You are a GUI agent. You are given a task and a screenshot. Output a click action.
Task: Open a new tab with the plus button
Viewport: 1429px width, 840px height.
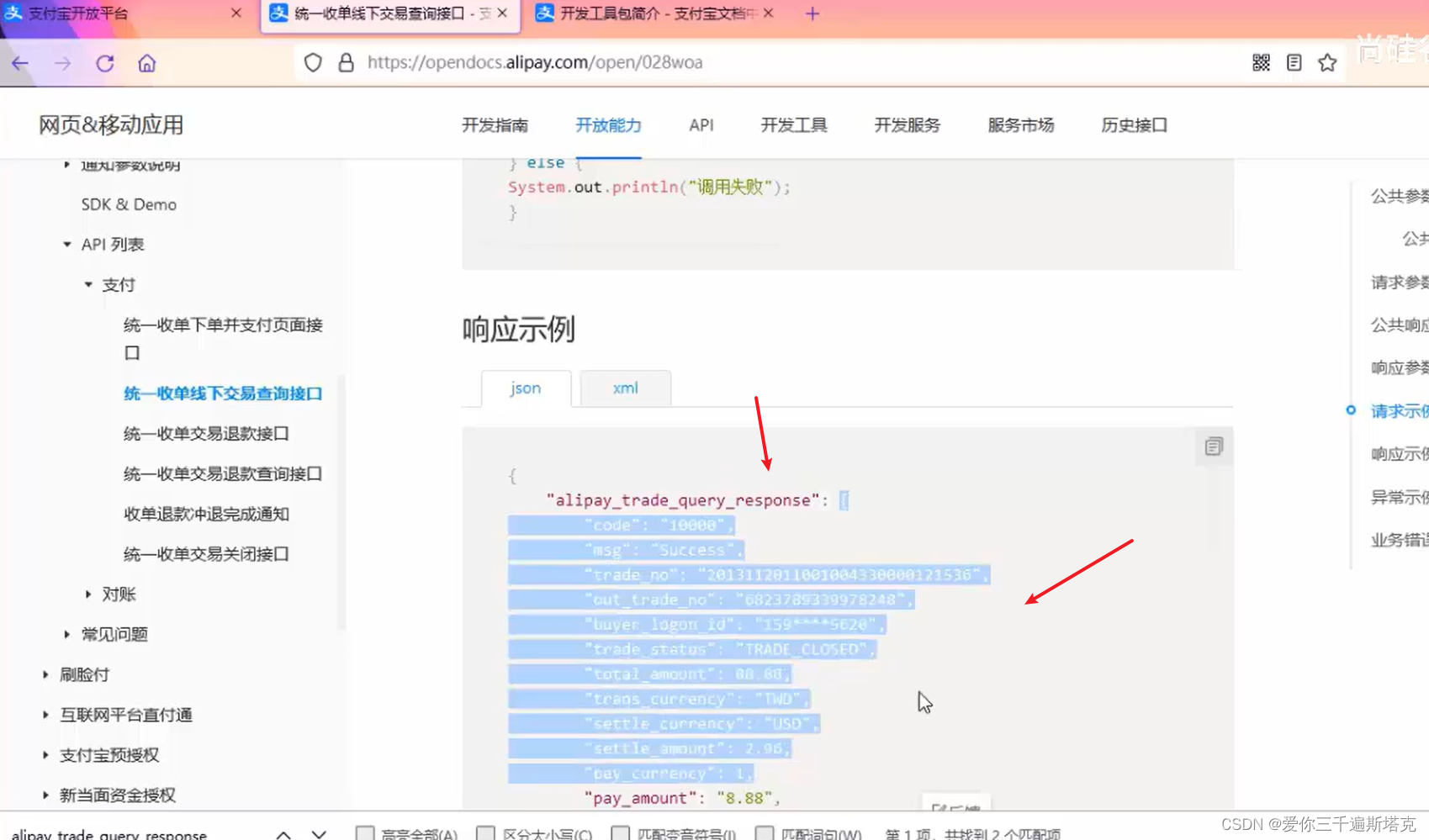812,13
